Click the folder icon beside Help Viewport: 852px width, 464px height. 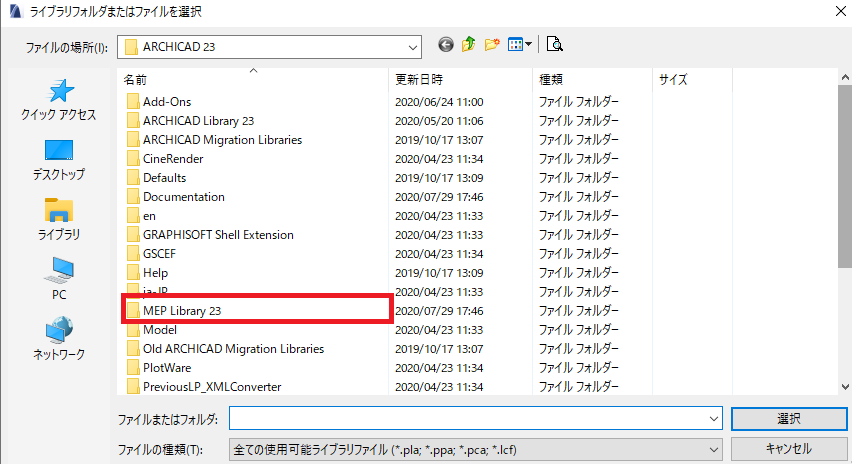pyautogui.click(x=133, y=273)
